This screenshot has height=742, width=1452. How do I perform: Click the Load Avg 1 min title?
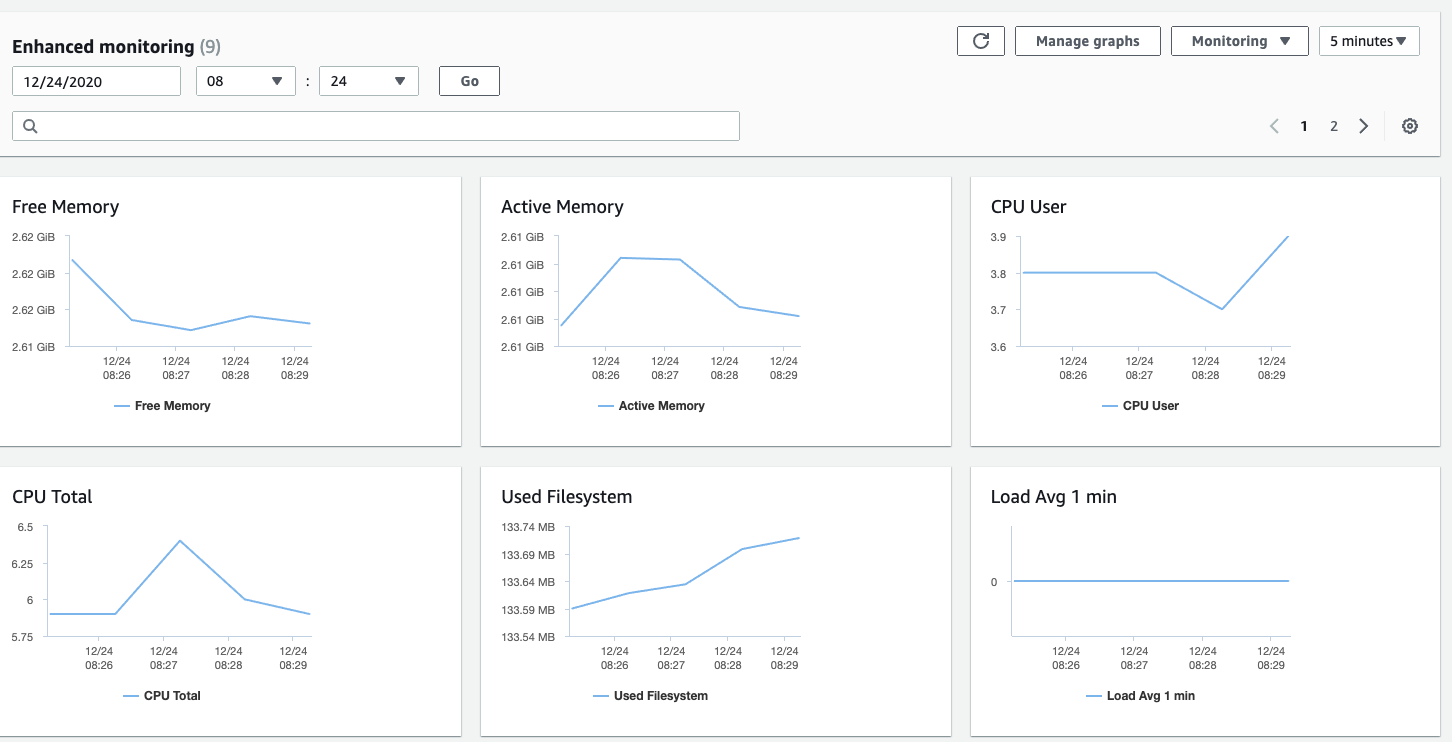point(1053,497)
